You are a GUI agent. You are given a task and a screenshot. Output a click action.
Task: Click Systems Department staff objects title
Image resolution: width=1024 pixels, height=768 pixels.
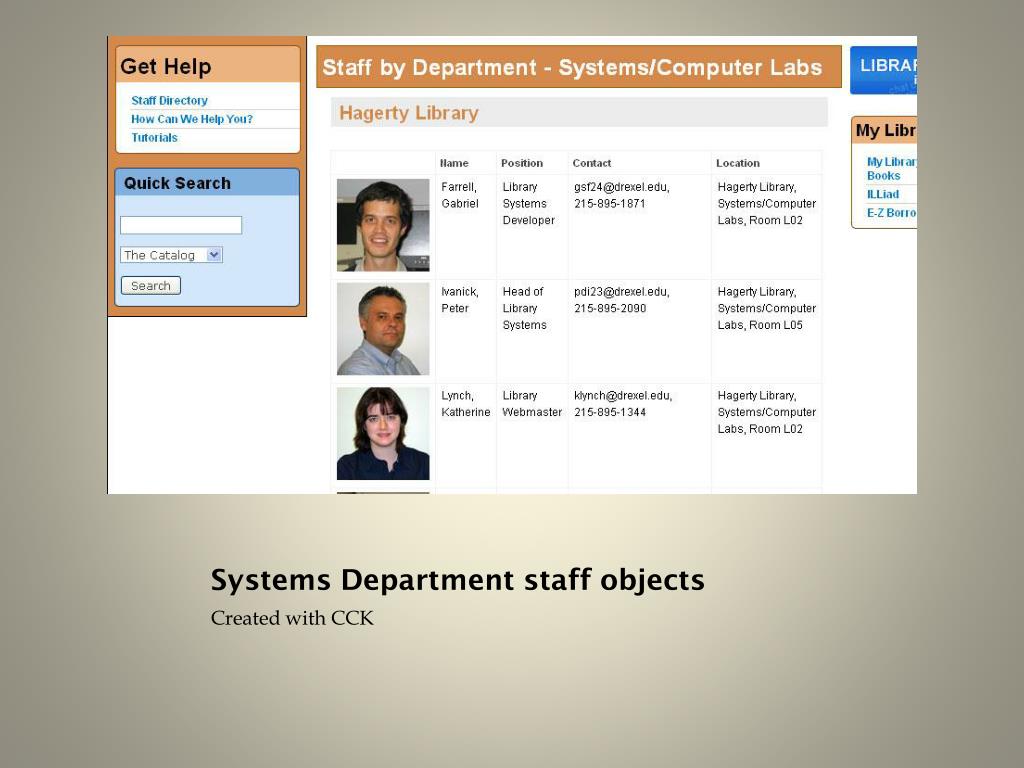[x=457, y=580]
